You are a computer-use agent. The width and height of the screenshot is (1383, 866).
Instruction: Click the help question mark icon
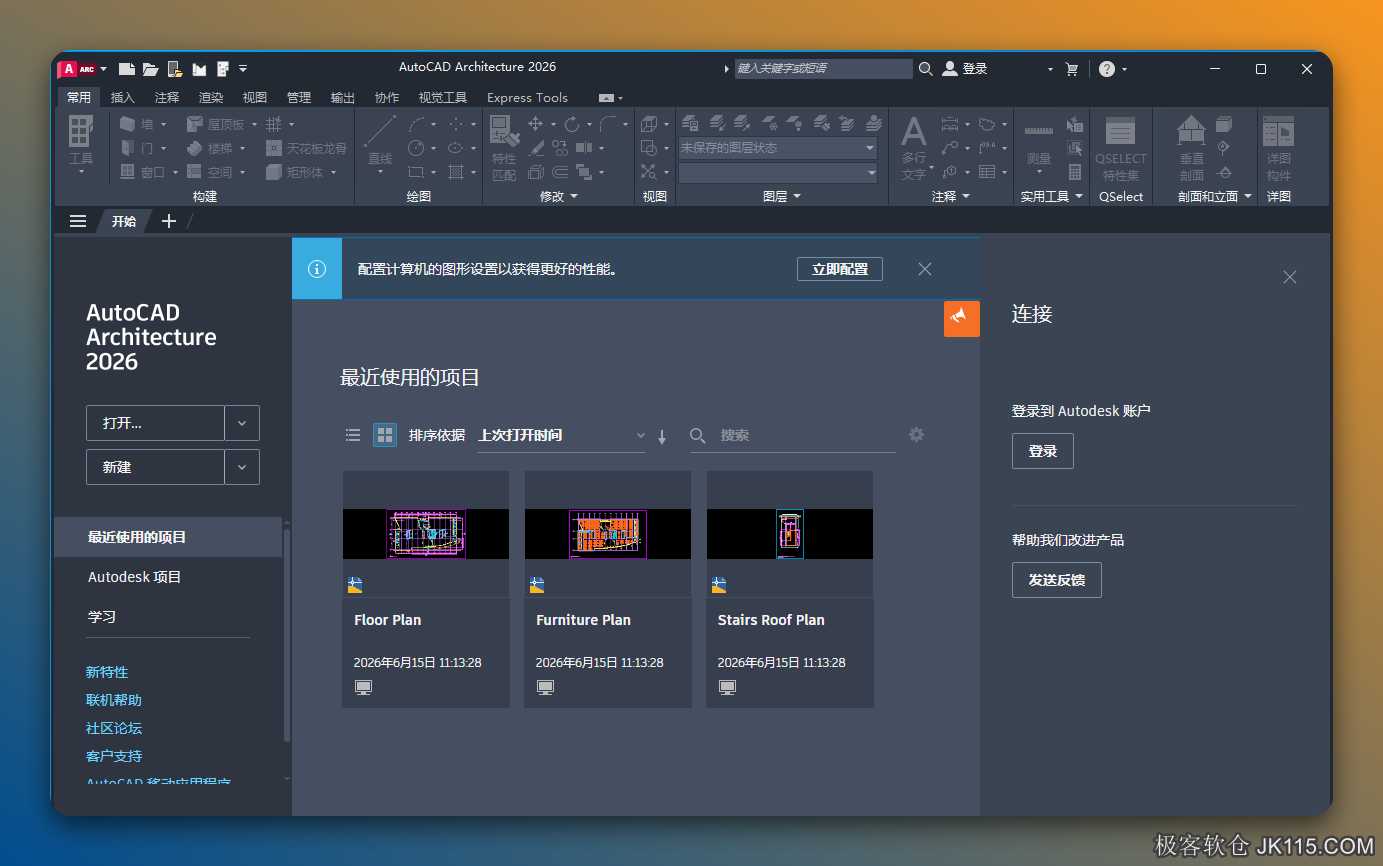tap(1106, 69)
